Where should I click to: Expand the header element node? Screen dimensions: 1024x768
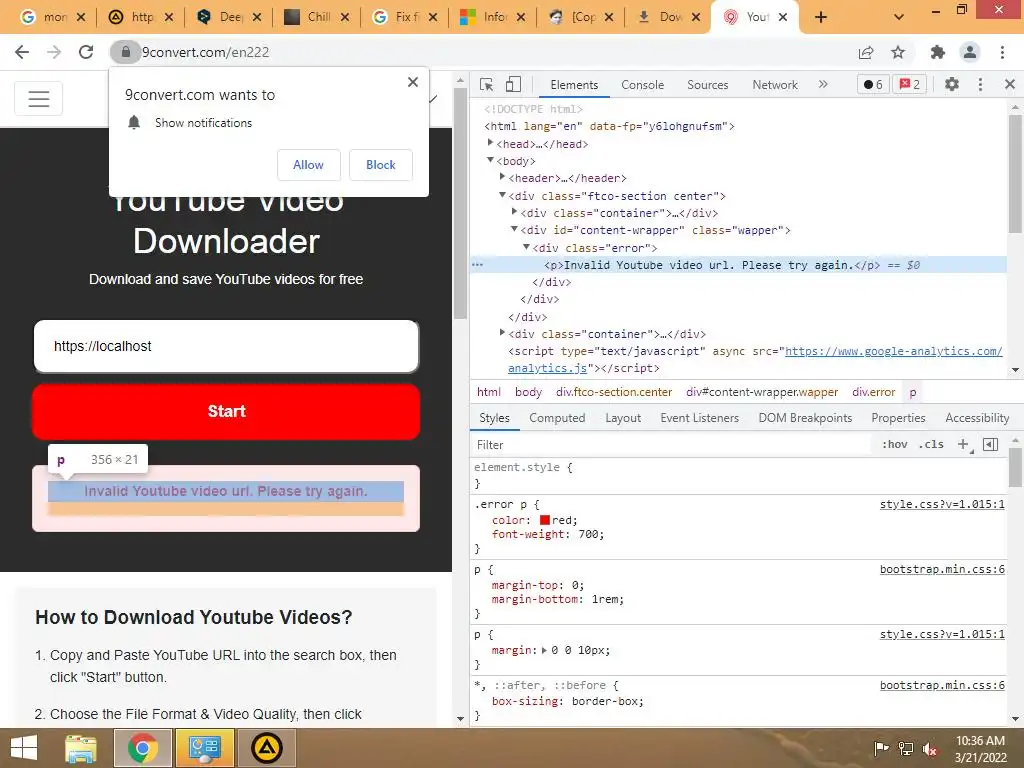point(502,177)
